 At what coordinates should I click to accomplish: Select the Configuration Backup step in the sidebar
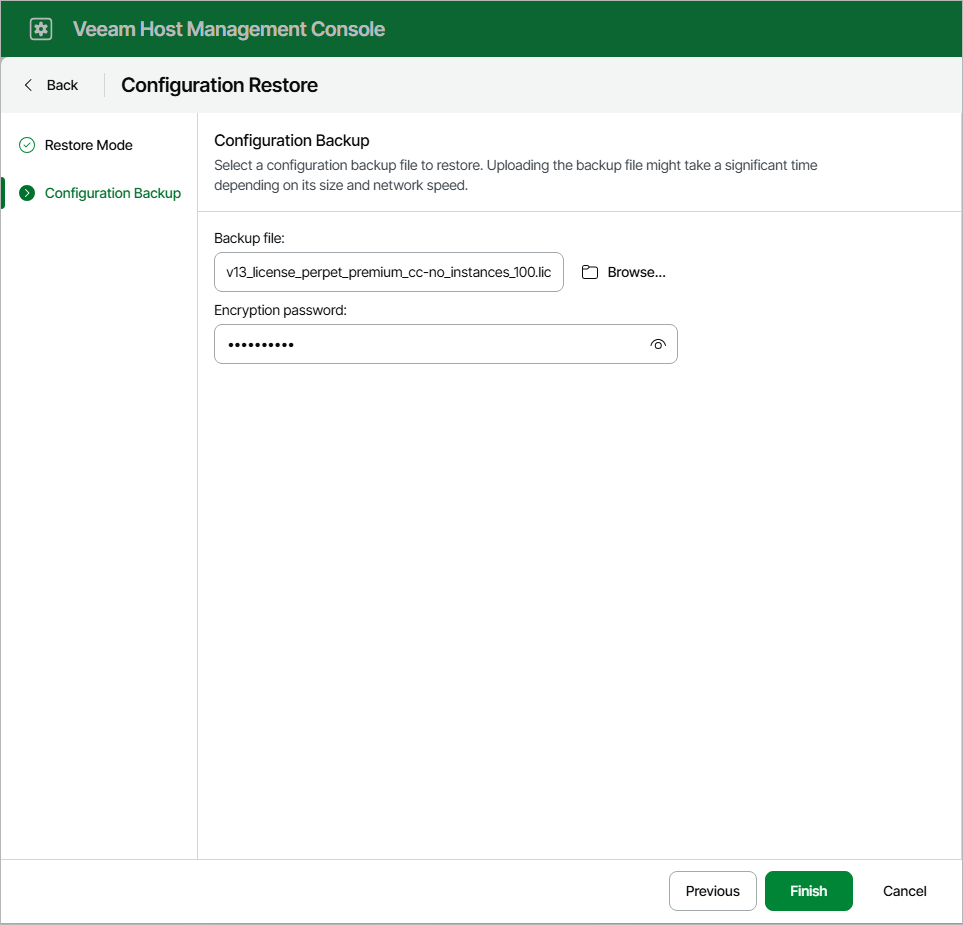tap(112, 193)
